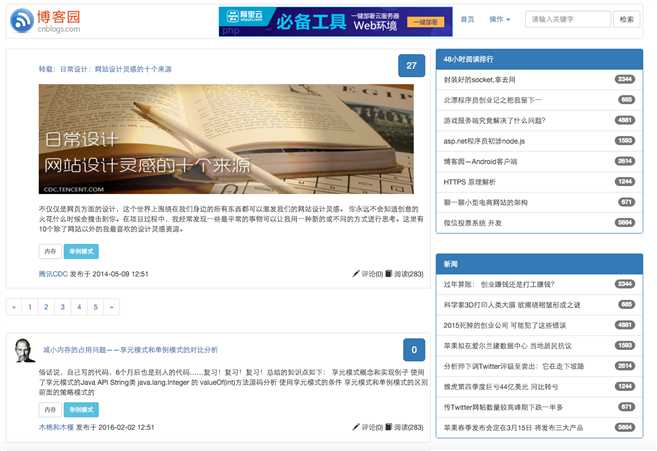Go to previous page with « arrow
Image resolution: width=657 pixels, height=451 pixels.
coord(14,307)
